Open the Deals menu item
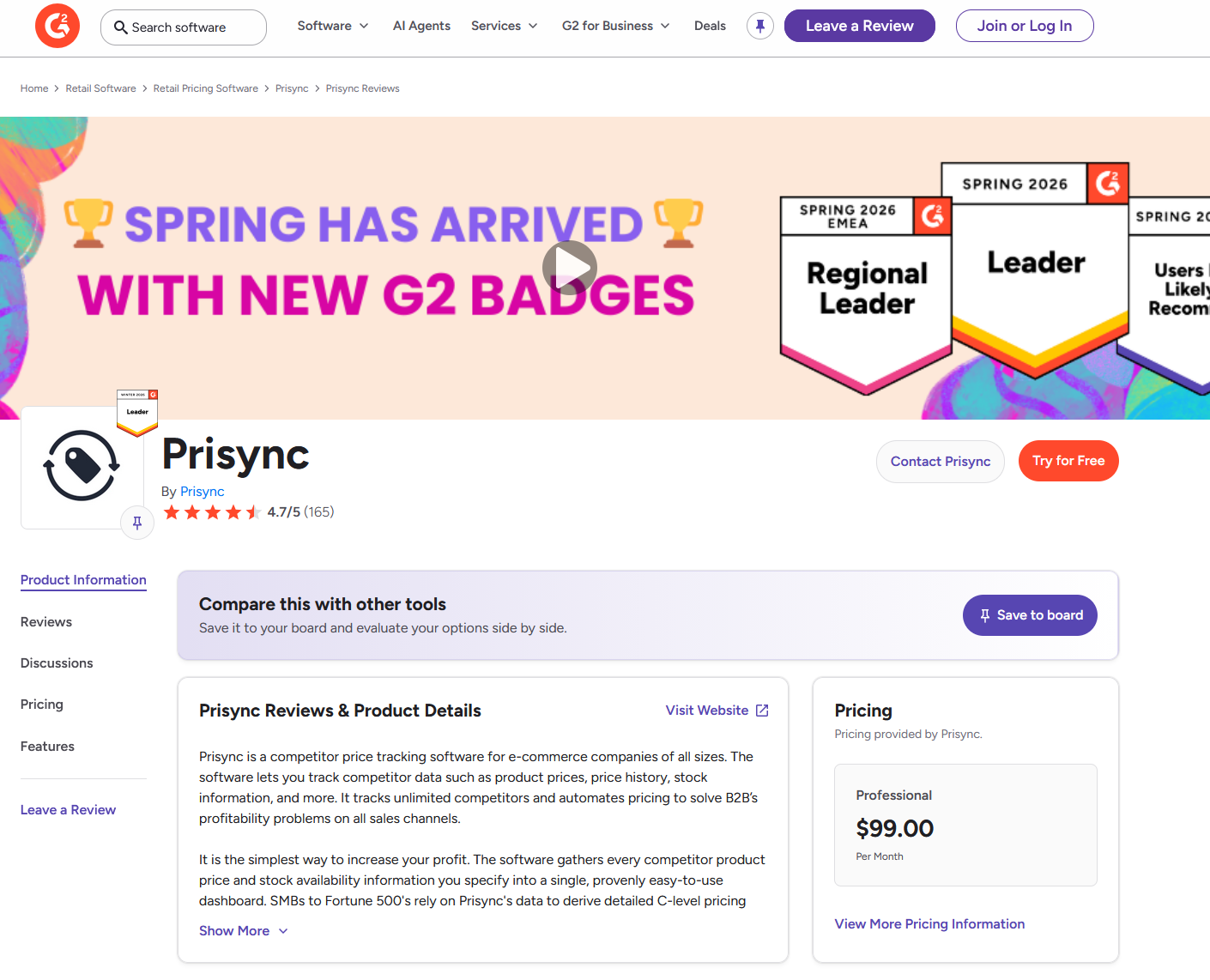The image size is (1210, 980). (710, 26)
